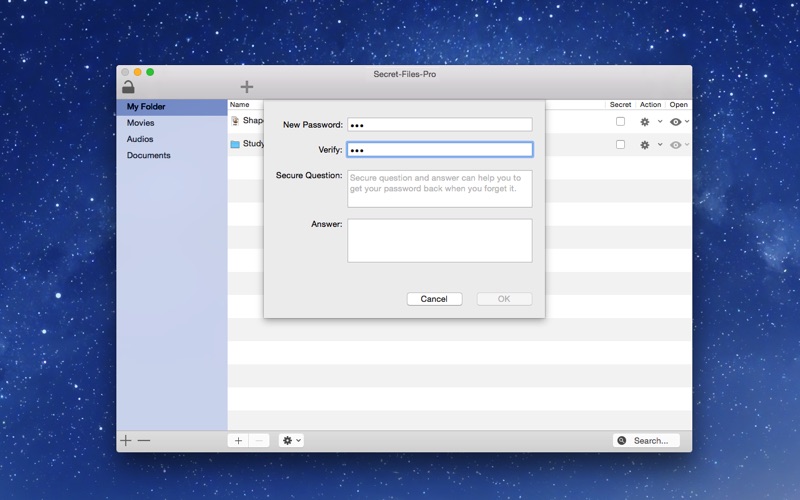
Task: Click the yellow minimize window button
Action: point(138,72)
